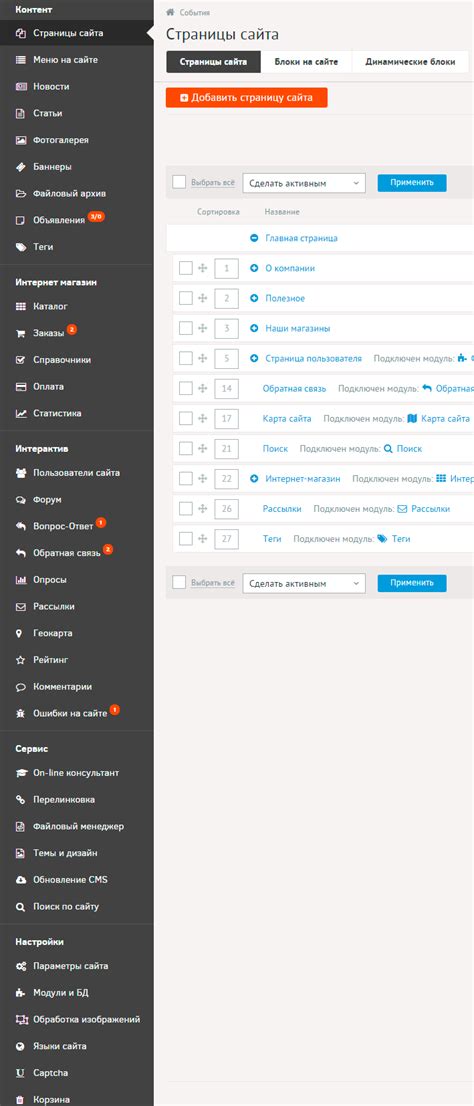
Task: Select the checkbox beside Карта сайта
Action: pos(186,418)
